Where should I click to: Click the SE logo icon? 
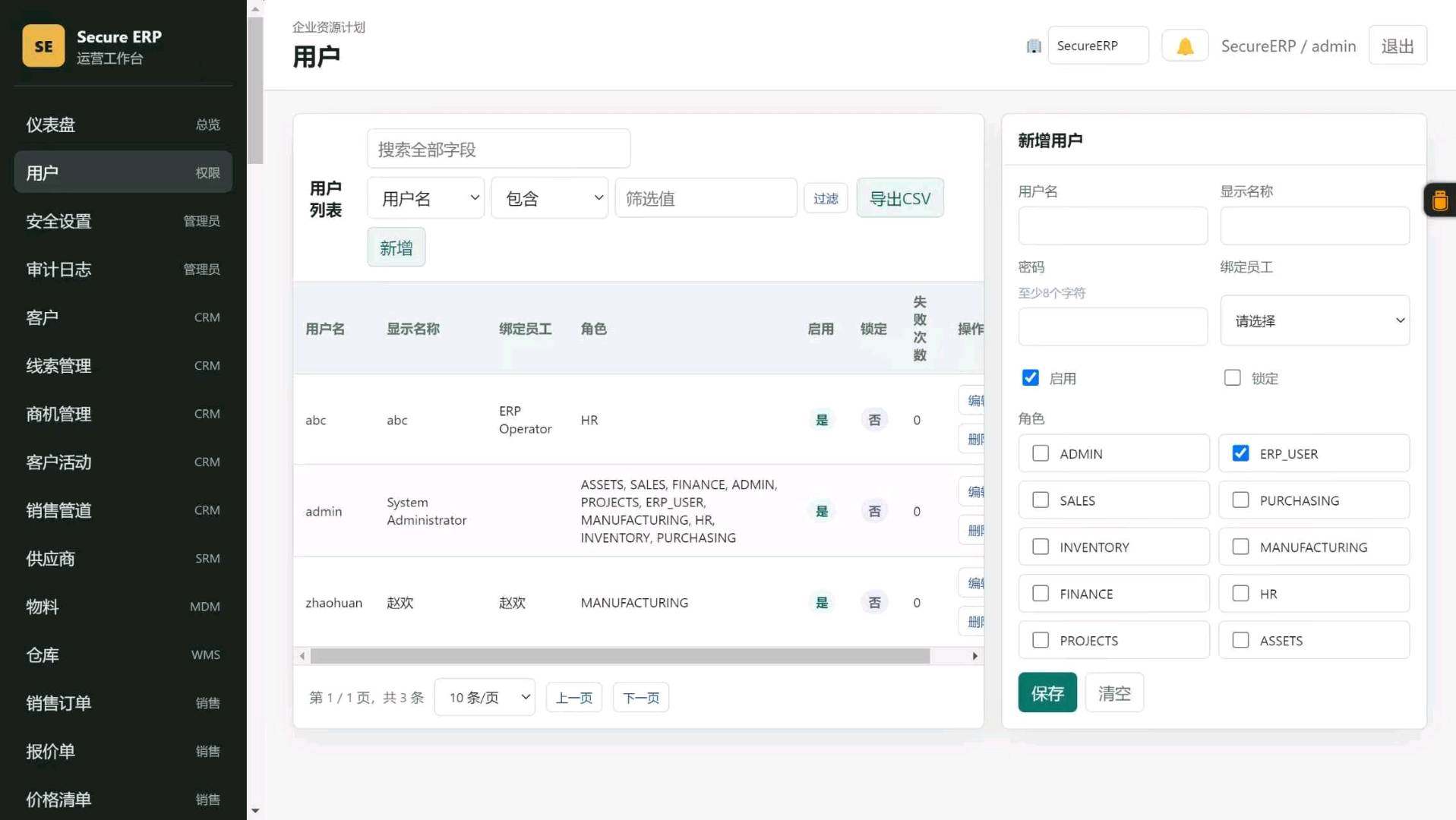click(43, 46)
